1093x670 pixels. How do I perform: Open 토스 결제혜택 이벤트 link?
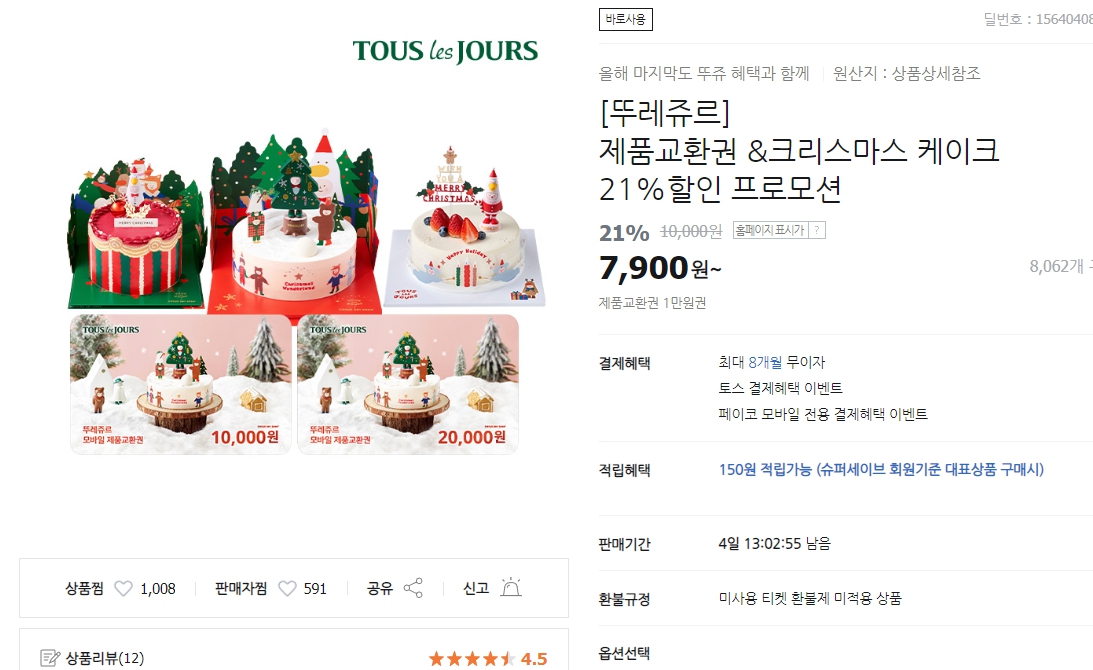(780, 388)
